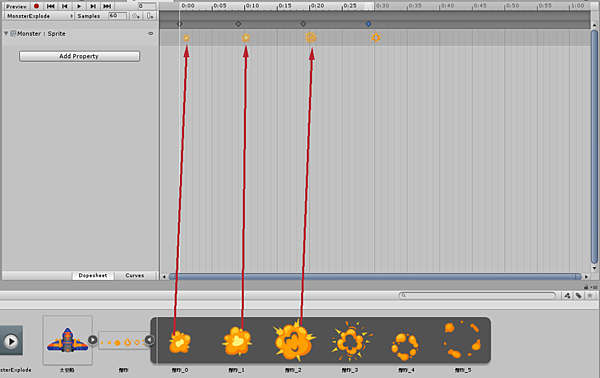This screenshot has width=600, height=378.
Task: Expand the spaceship asset with its arrow button
Action: pyautogui.click(x=93, y=340)
